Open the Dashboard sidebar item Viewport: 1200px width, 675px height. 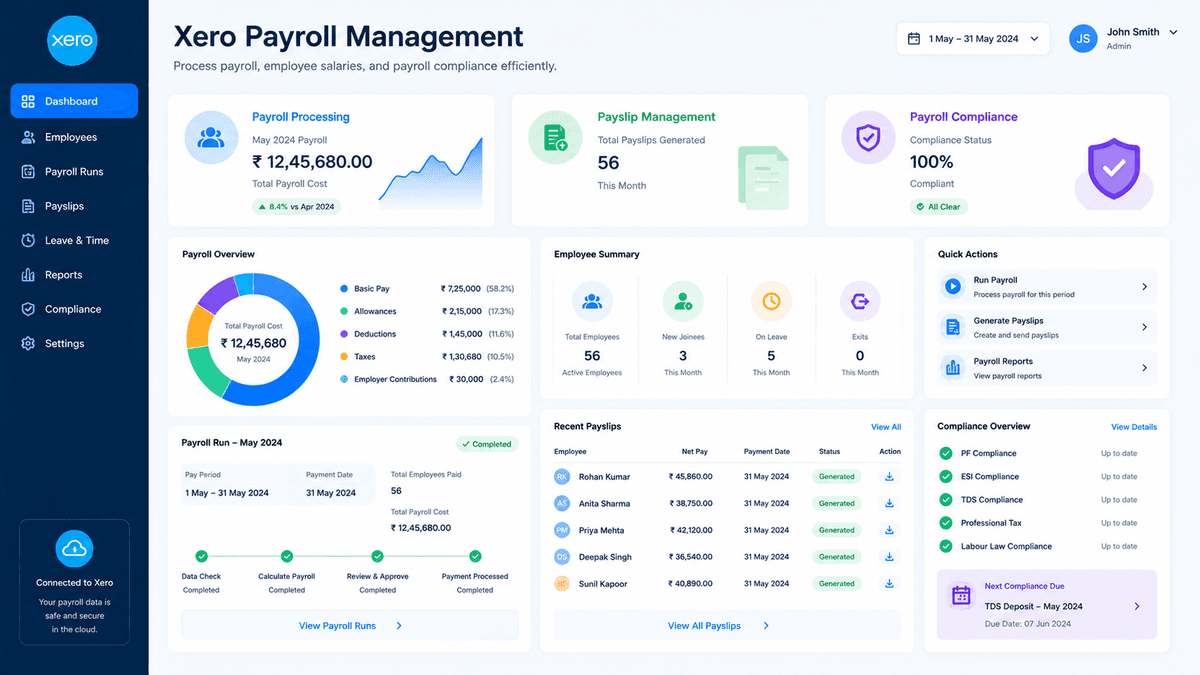[74, 101]
